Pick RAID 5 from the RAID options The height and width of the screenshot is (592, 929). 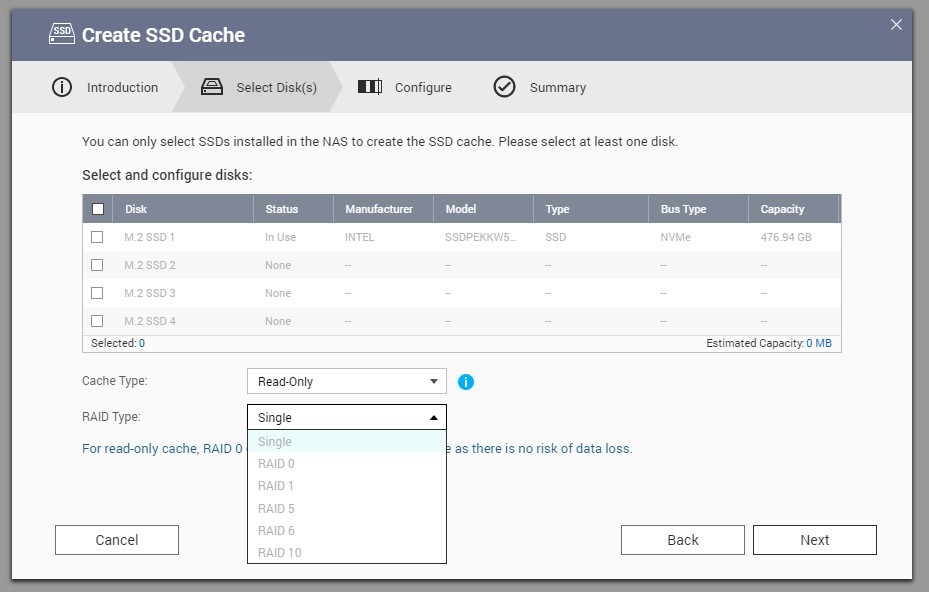pos(276,508)
